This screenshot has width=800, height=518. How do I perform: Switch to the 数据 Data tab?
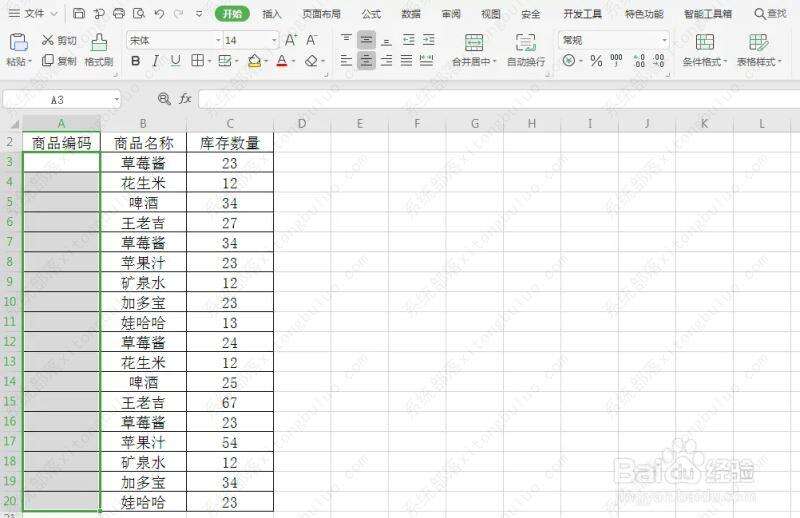[411, 14]
